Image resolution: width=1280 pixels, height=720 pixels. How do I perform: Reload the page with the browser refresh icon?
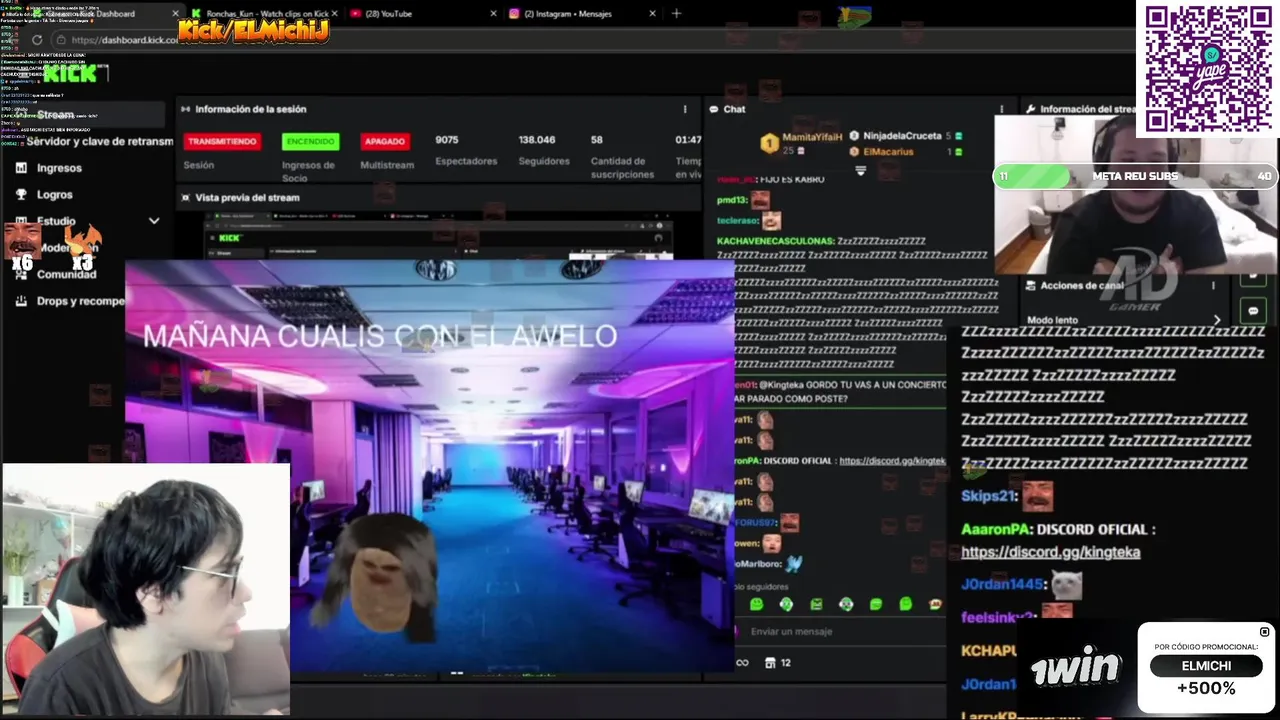(x=37, y=40)
